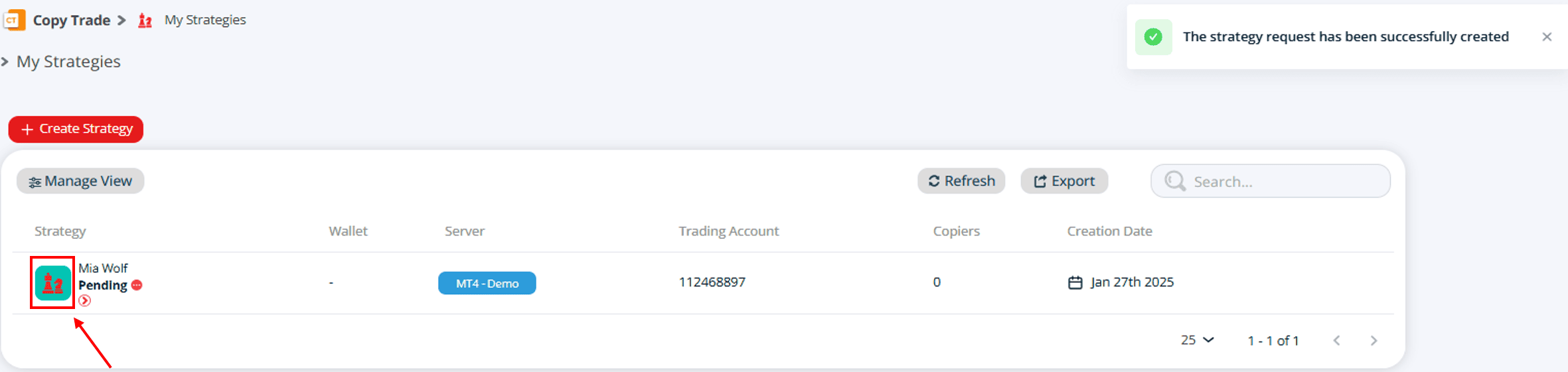Screen dimensions: 1568x372
Task: Go to the previous page arrow
Action: [x=1337, y=340]
